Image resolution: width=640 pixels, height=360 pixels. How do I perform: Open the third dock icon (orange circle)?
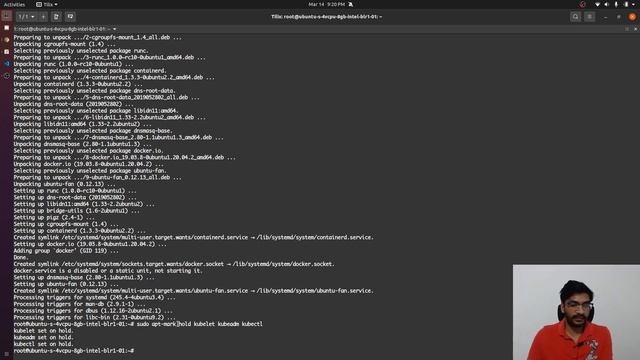7,40
